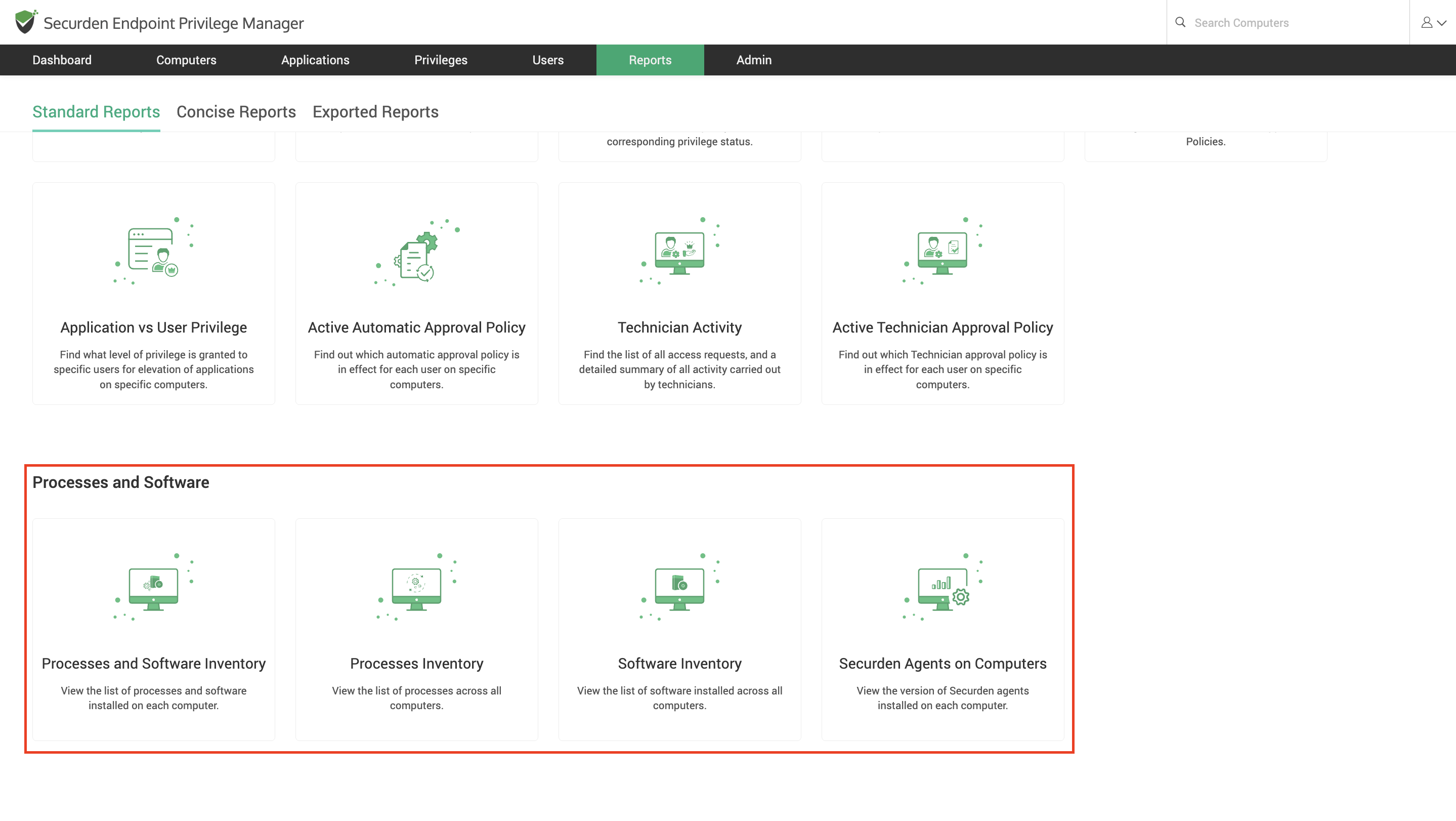Image resolution: width=1456 pixels, height=821 pixels.
Task: Click the Active Technician Approval Policy icon
Action: pyautogui.click(x=942, y=251)
